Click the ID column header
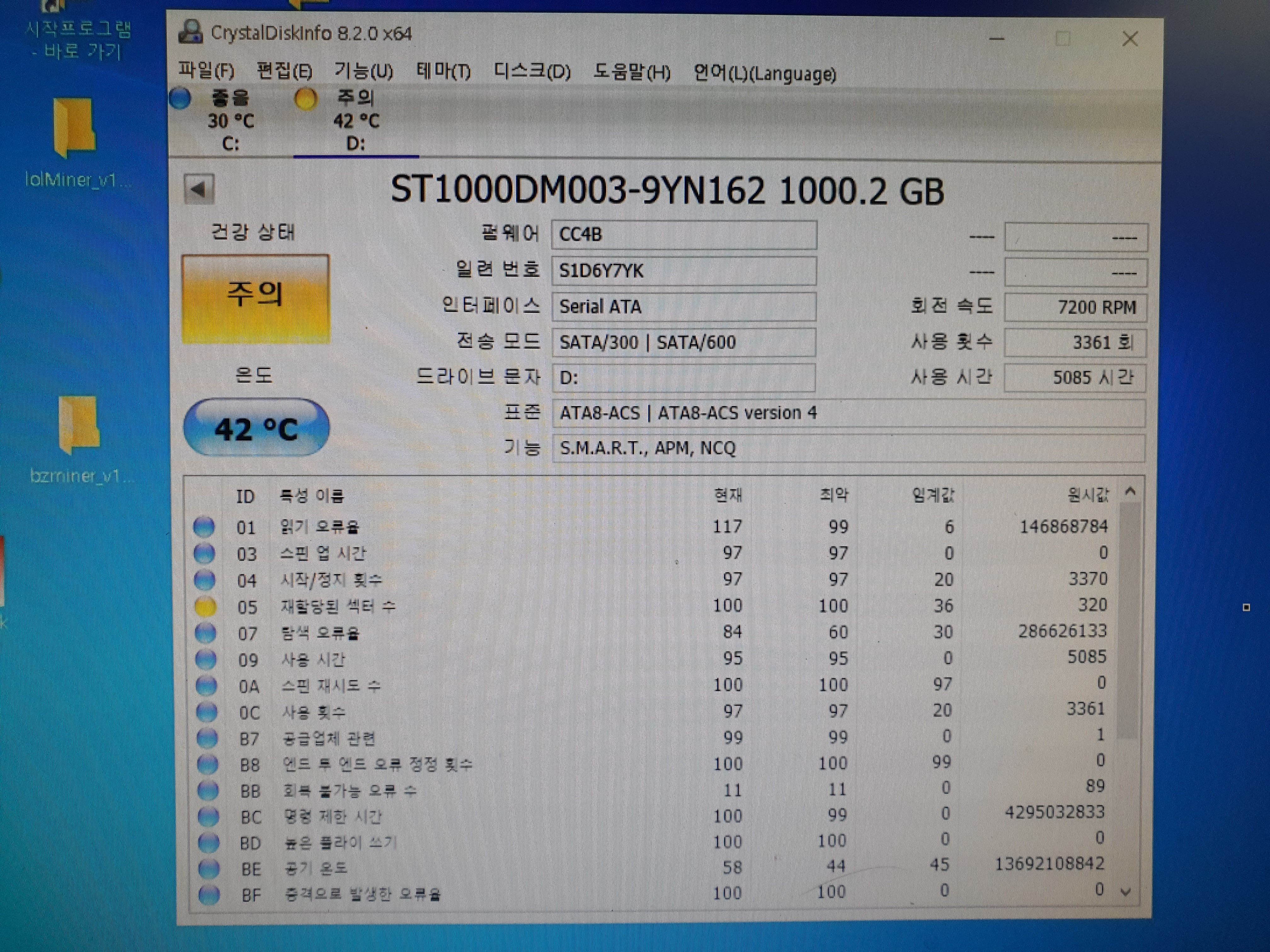Viewport: 1270px width, 952px height. pos(245,496)
